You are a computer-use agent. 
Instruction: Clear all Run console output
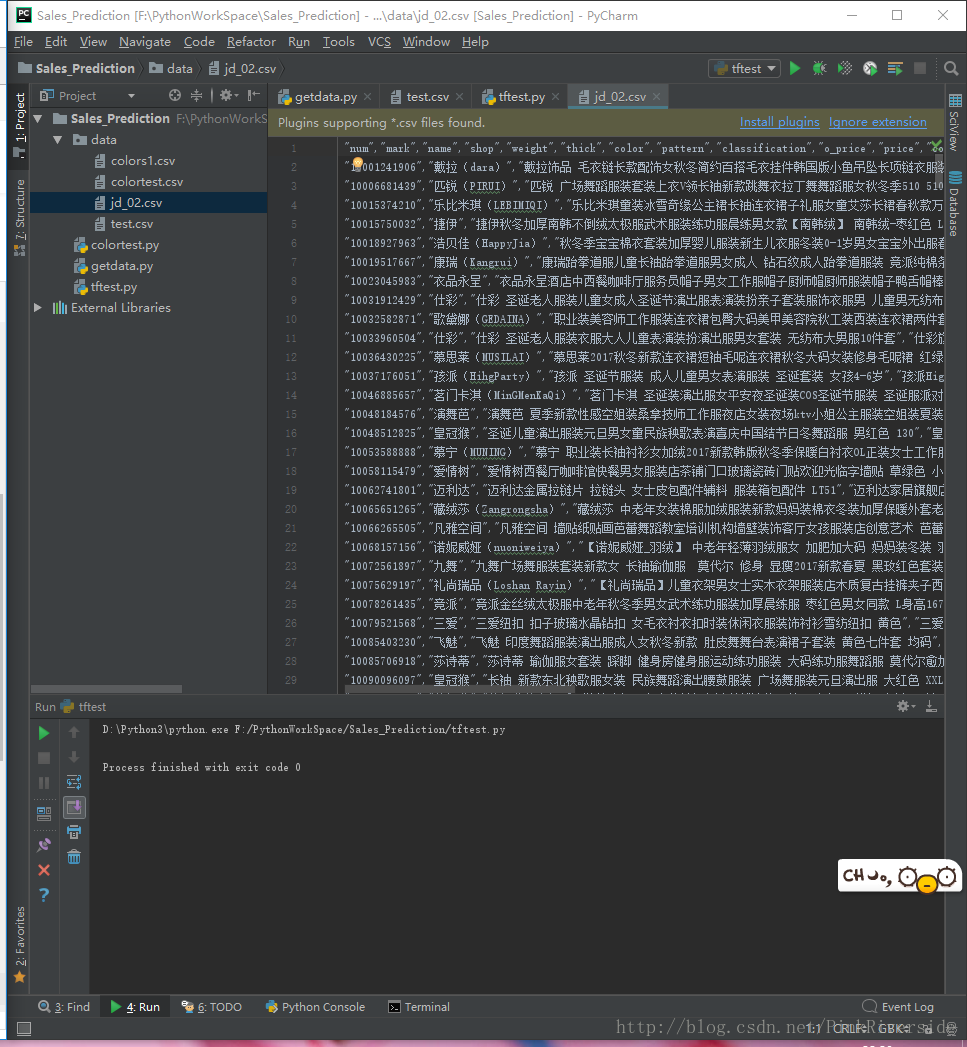click(x=74, y=857)
